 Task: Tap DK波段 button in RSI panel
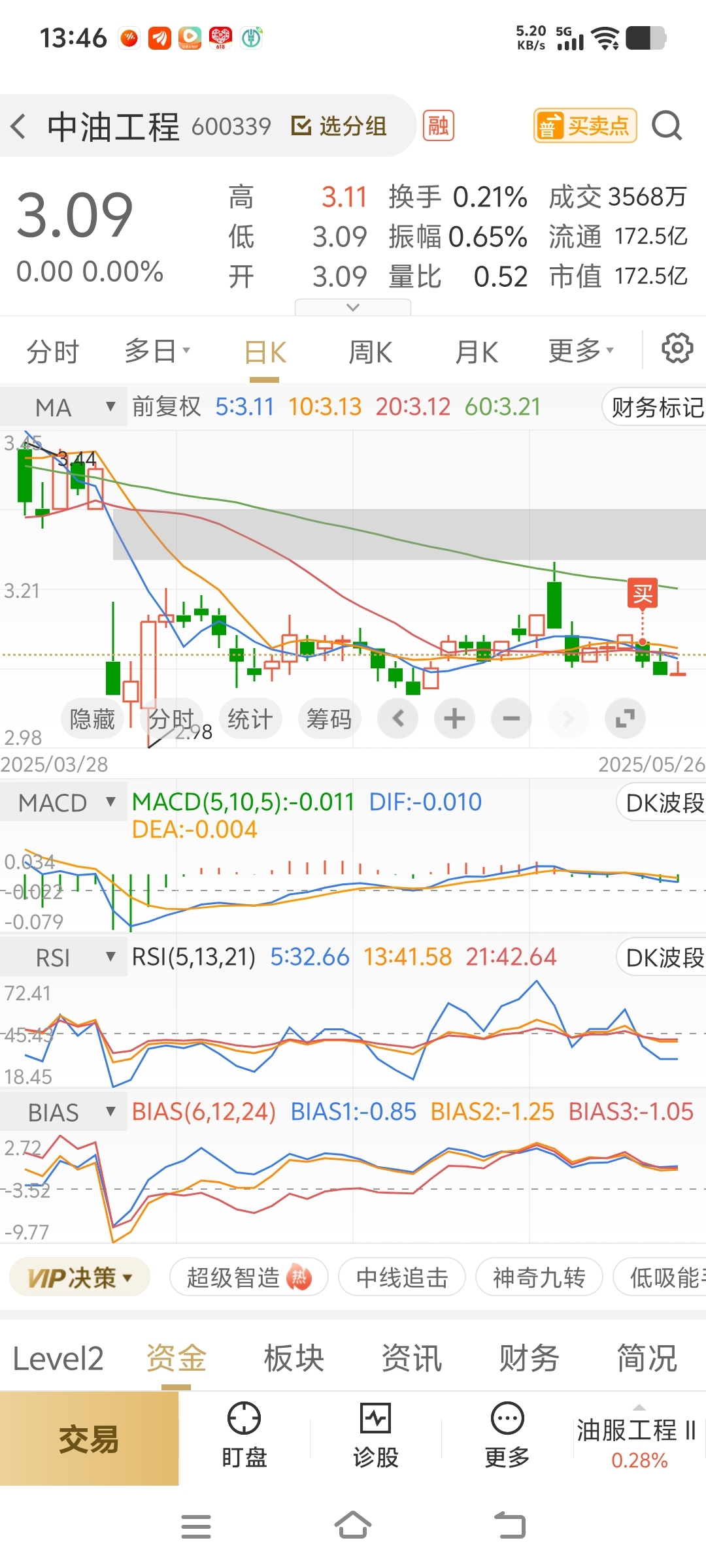pyautogui.click(x=662, y=957)
